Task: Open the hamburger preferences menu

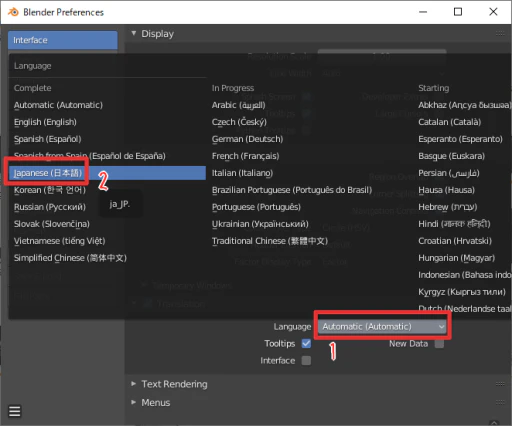Action: [14, 411]
